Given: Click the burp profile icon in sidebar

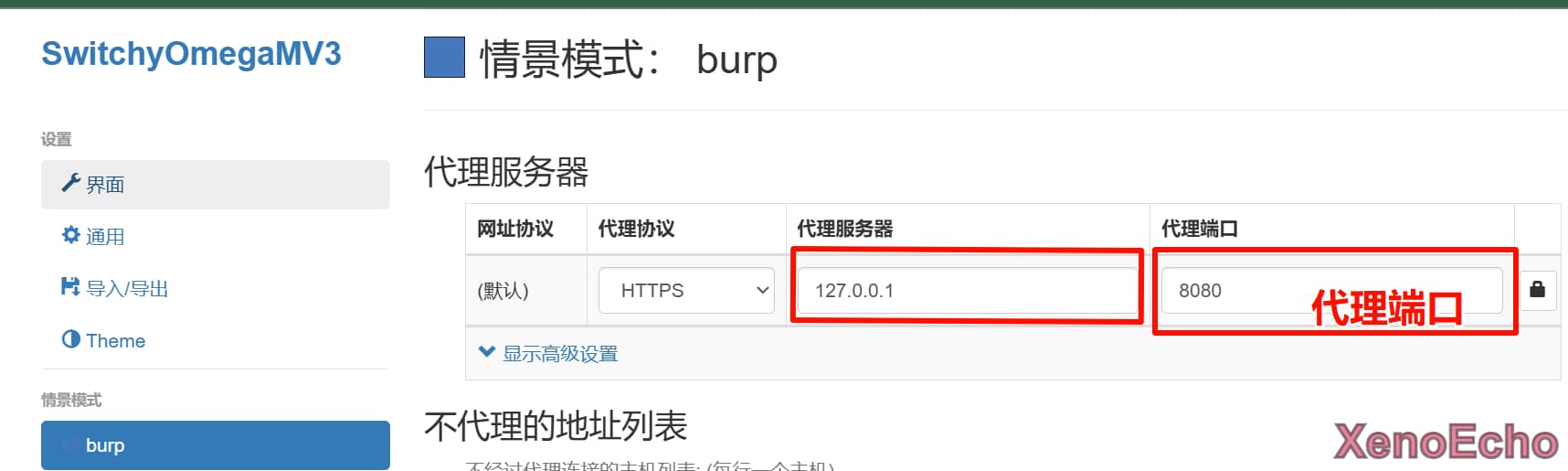Looking at the screenshot, I should coord(70,445).
